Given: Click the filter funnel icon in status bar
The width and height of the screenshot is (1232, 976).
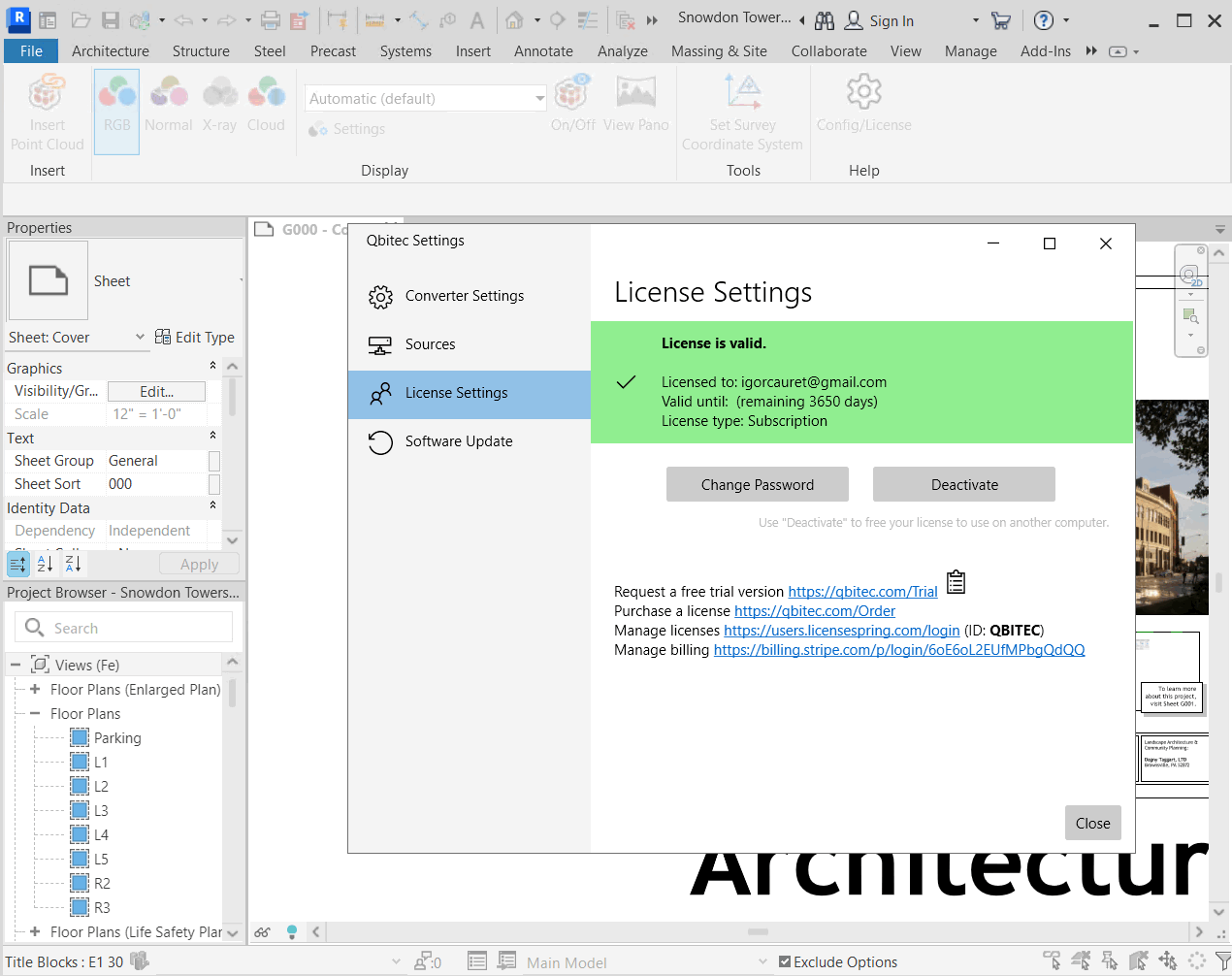Looking at the screenshot, I should (1223, 961).
